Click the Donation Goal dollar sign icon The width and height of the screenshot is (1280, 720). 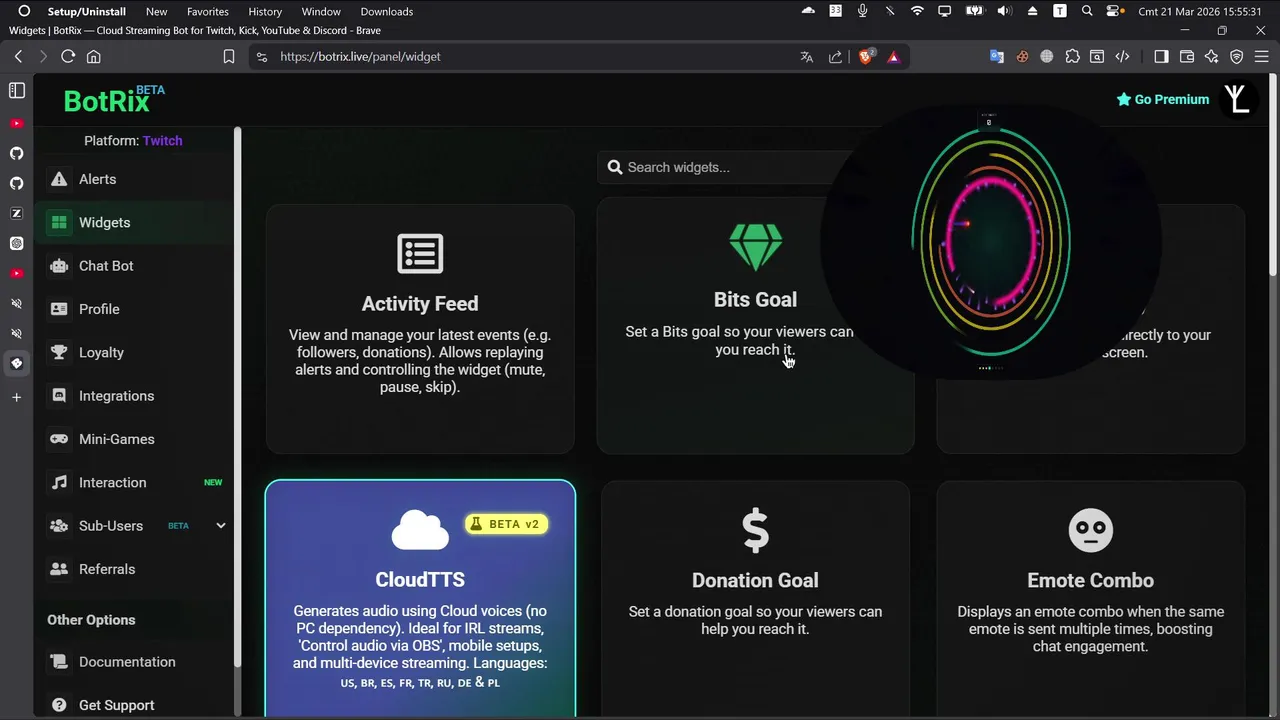(x=755, y=530)
